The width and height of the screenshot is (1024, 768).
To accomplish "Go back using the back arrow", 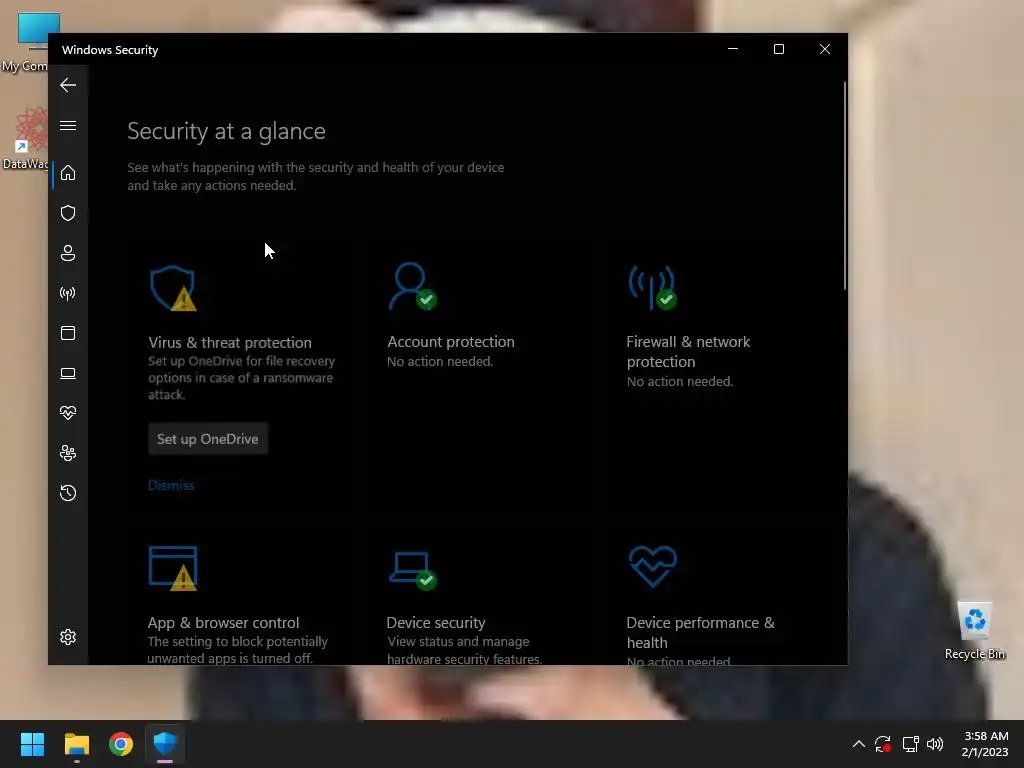I will coord(68,85).
